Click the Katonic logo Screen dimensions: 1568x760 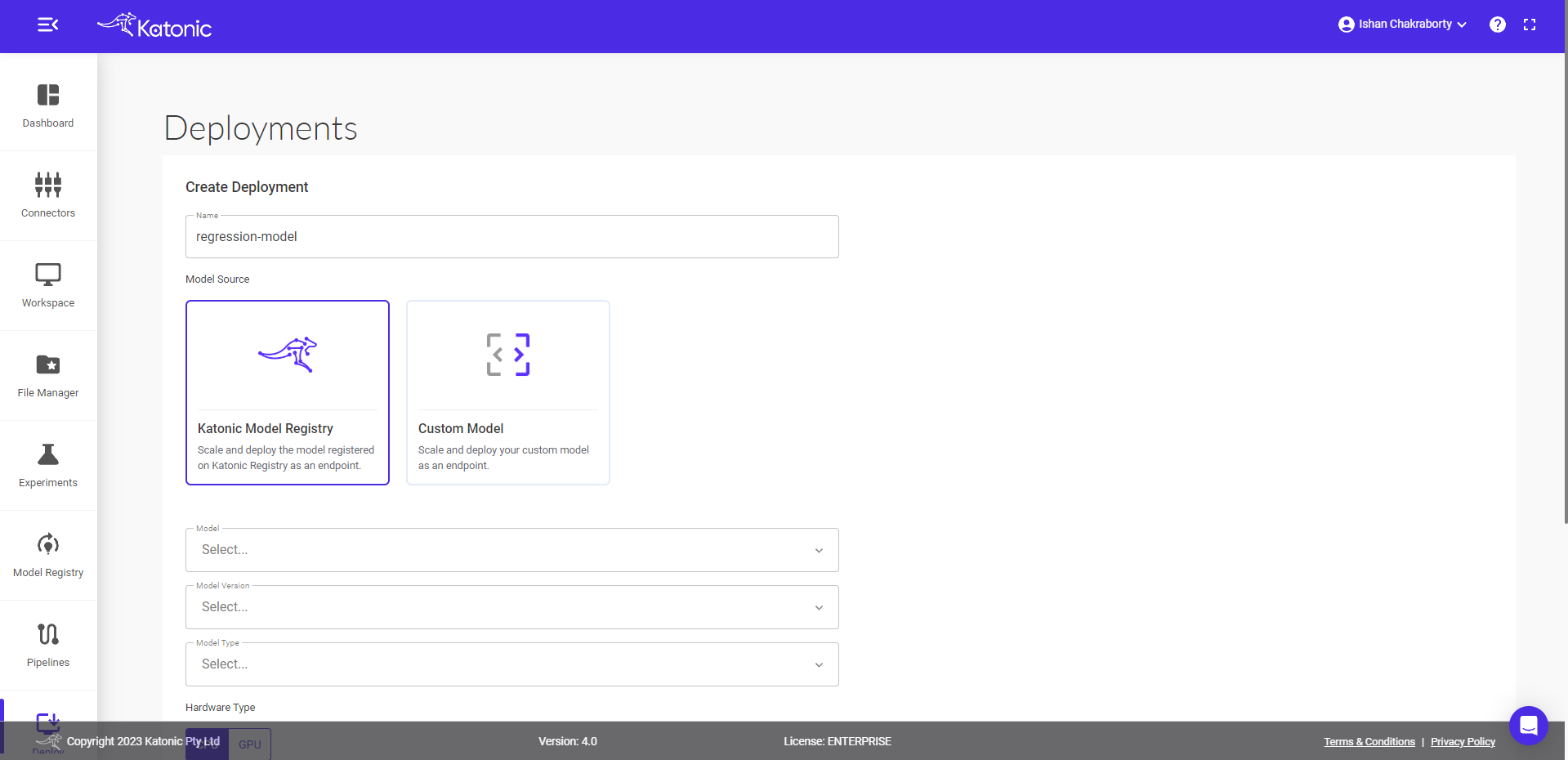(x=154, y=26)
